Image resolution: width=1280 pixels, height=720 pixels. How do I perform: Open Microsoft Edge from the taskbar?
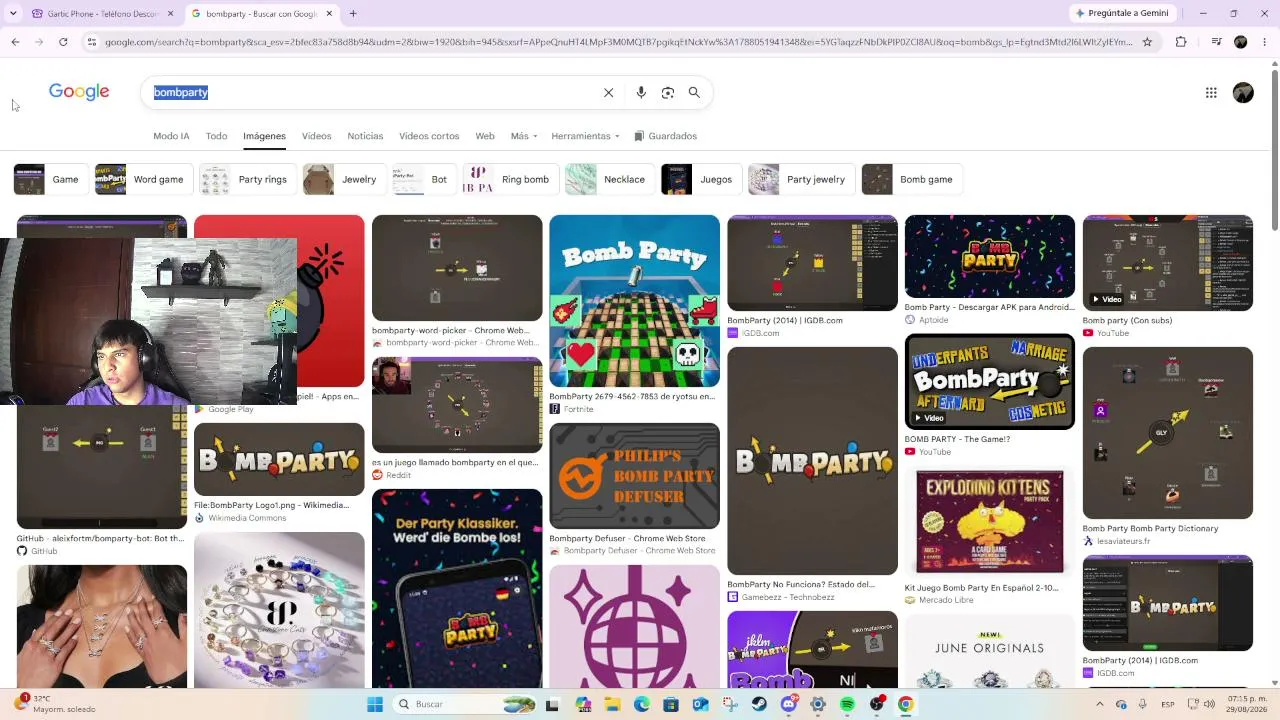pyautogui.click(x=642, y=704)
